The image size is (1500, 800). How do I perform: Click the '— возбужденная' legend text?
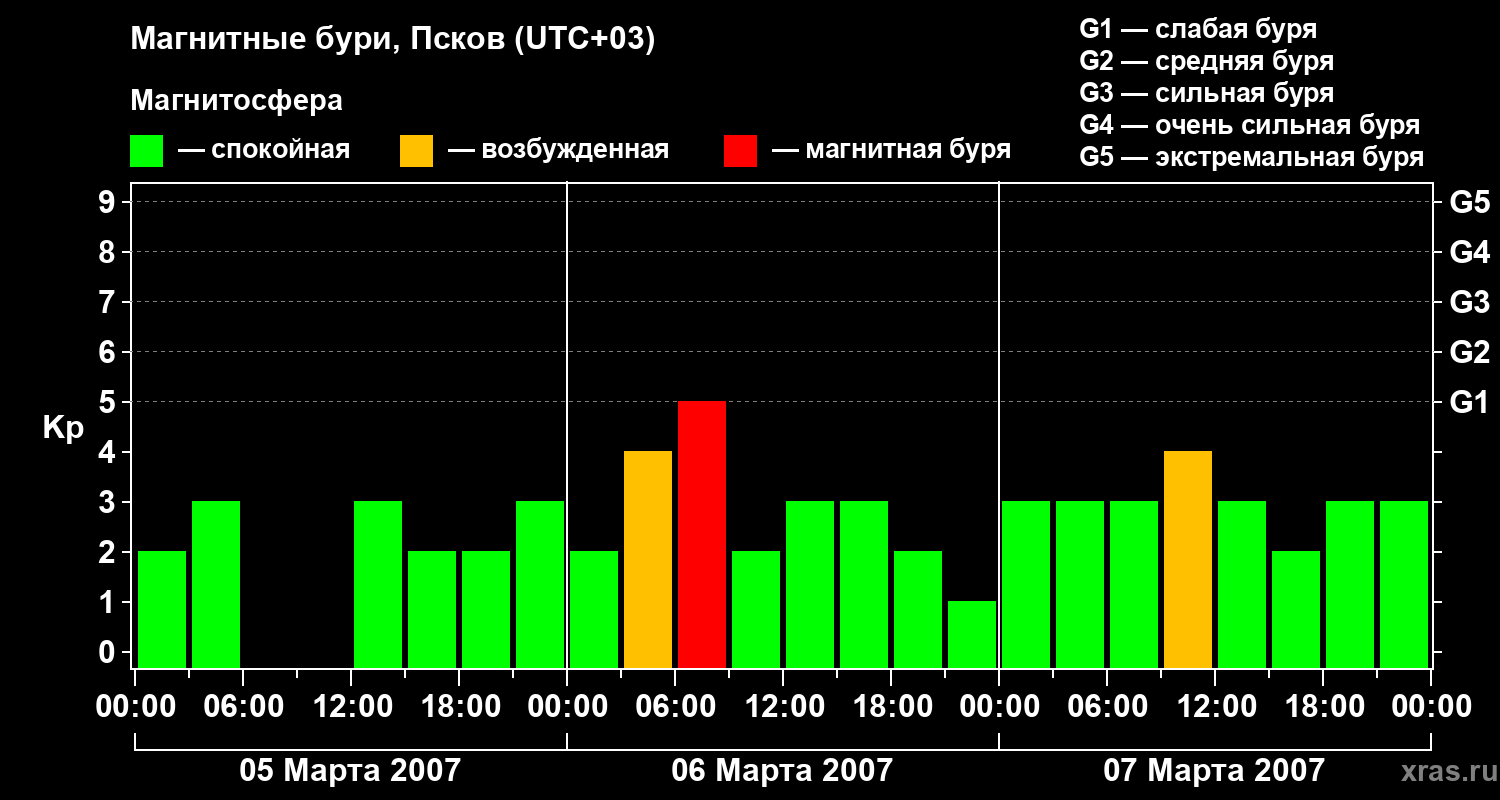pyautogui.click(x=558, y=150)
